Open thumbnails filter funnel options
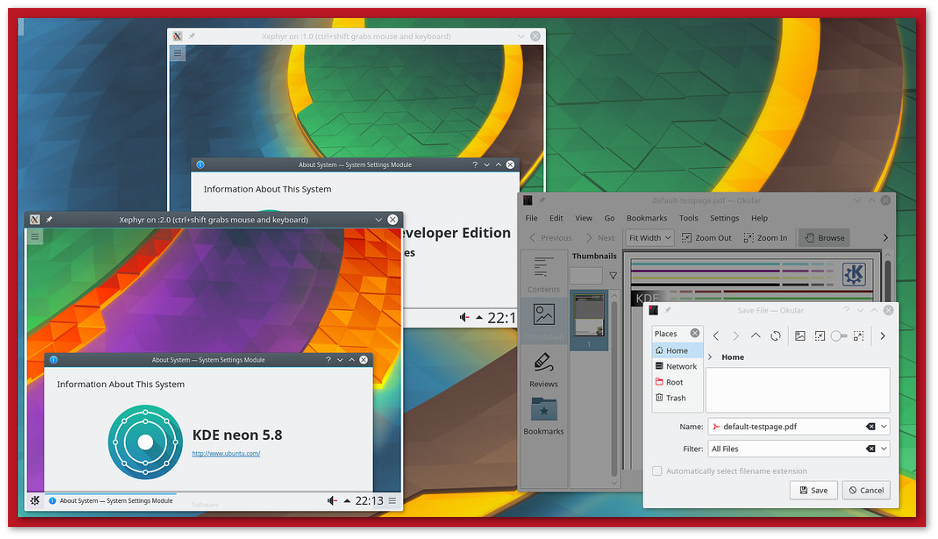This screenshot has height=539, width=938. pyautogui.click(x=613, y=276)
